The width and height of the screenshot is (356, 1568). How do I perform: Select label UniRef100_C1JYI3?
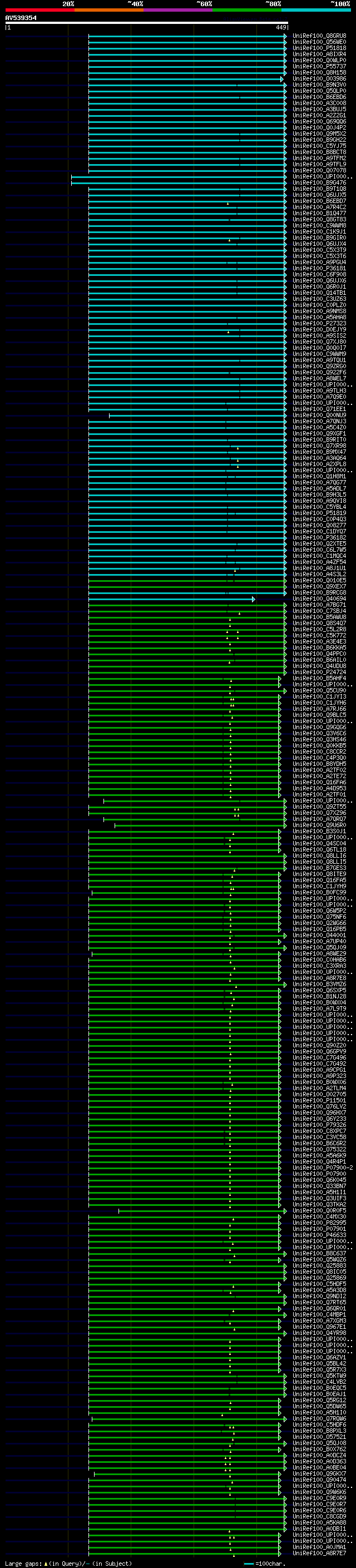pos(319,697)
